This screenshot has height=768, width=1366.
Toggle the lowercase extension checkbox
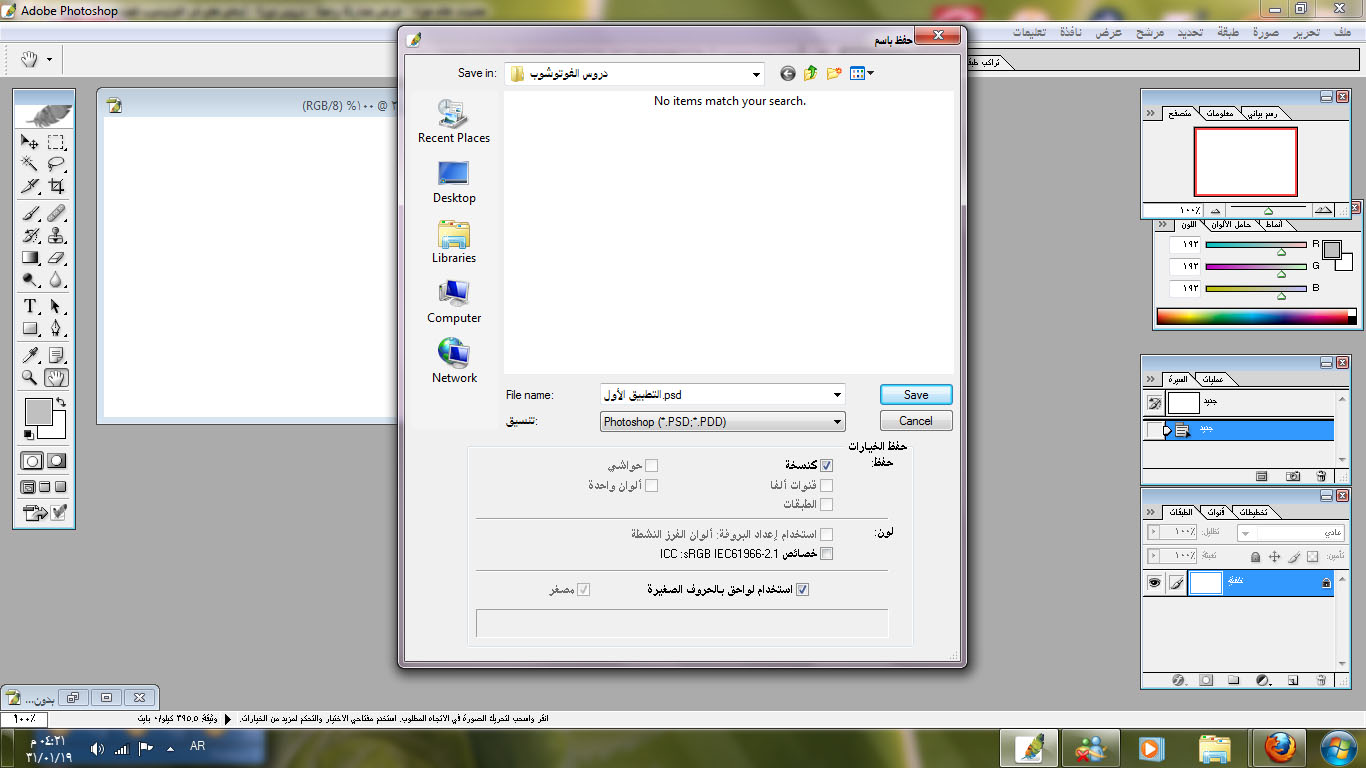(801, 589)
